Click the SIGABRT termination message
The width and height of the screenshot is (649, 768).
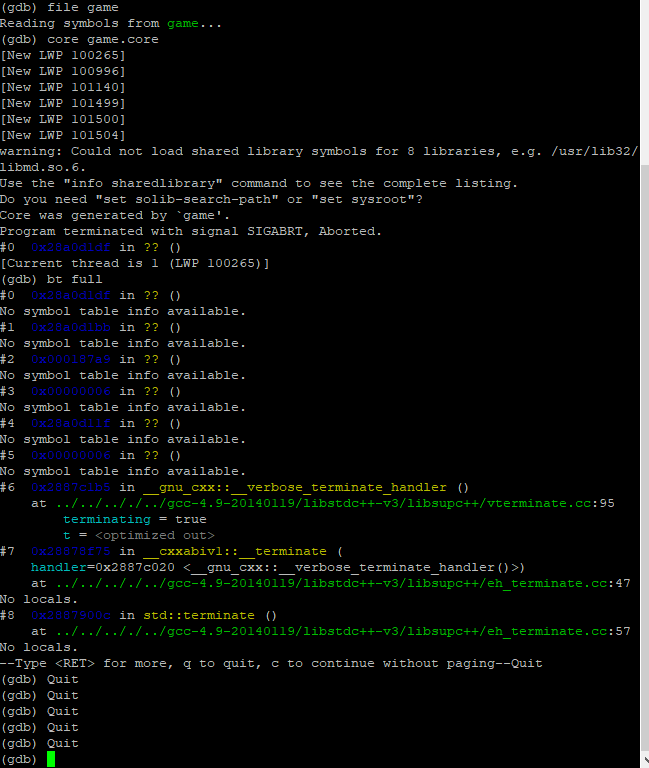pos(191,232)
